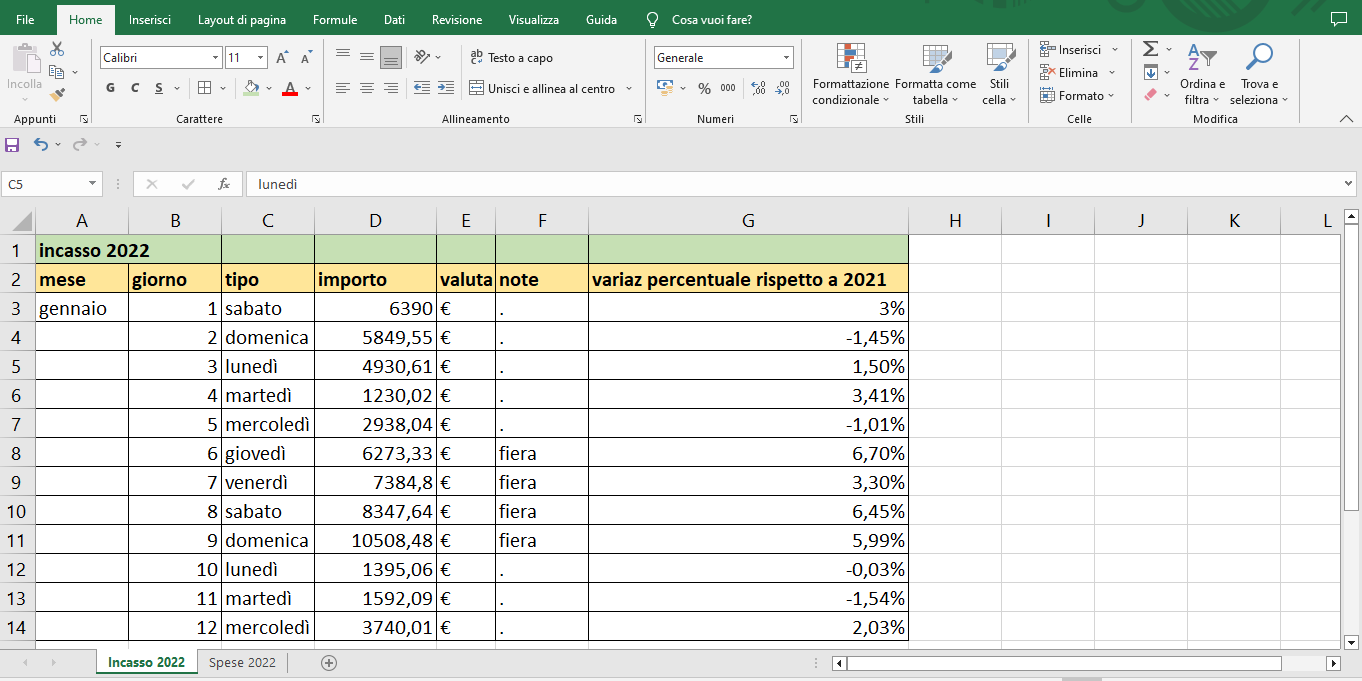Decrease font size with the small A icon
This screenshot has width=1362, height=681.
pos(306,58)
